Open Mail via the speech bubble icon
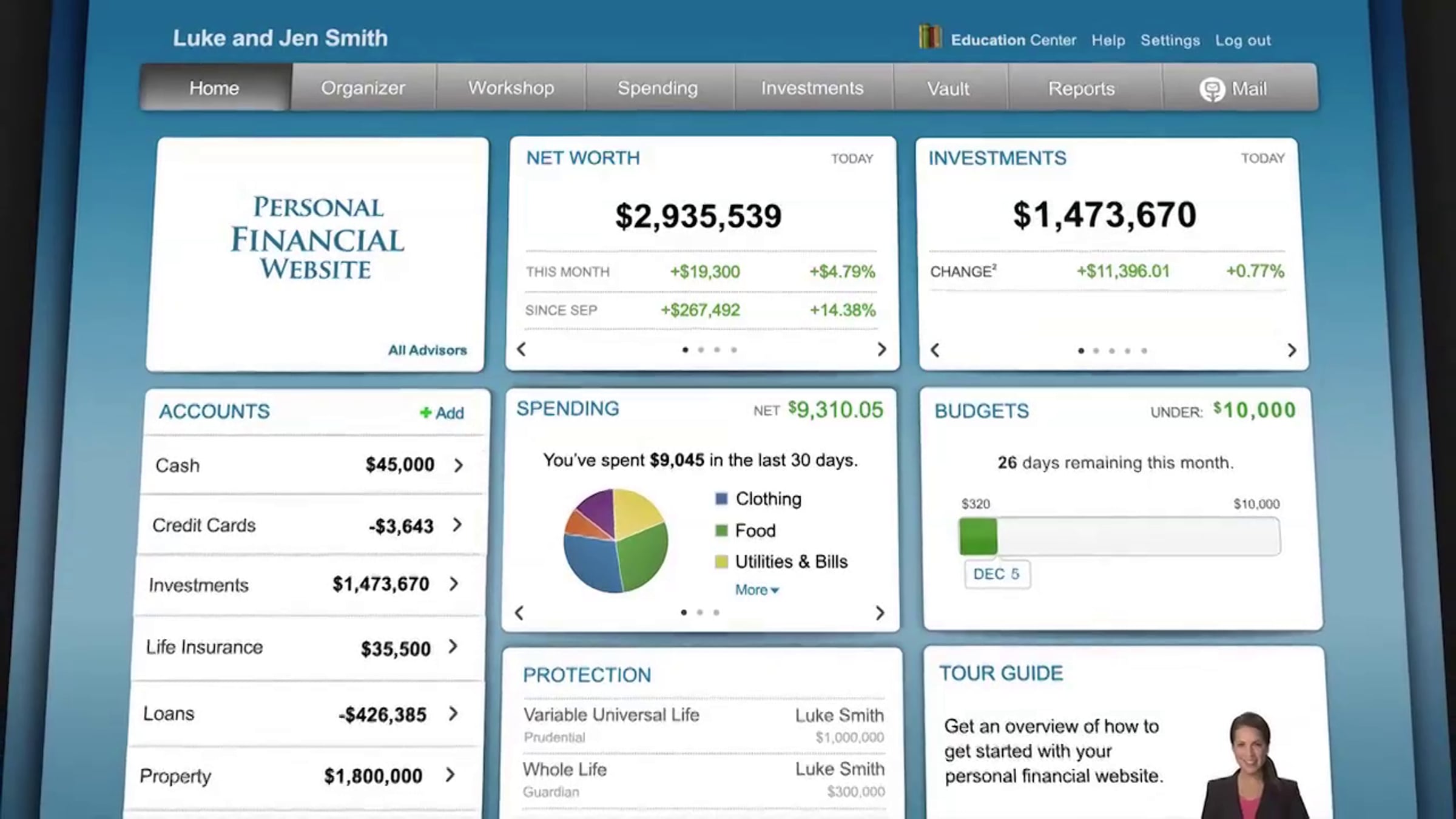The height and width of the screenshot is (819, 1456). (1212, 90)
